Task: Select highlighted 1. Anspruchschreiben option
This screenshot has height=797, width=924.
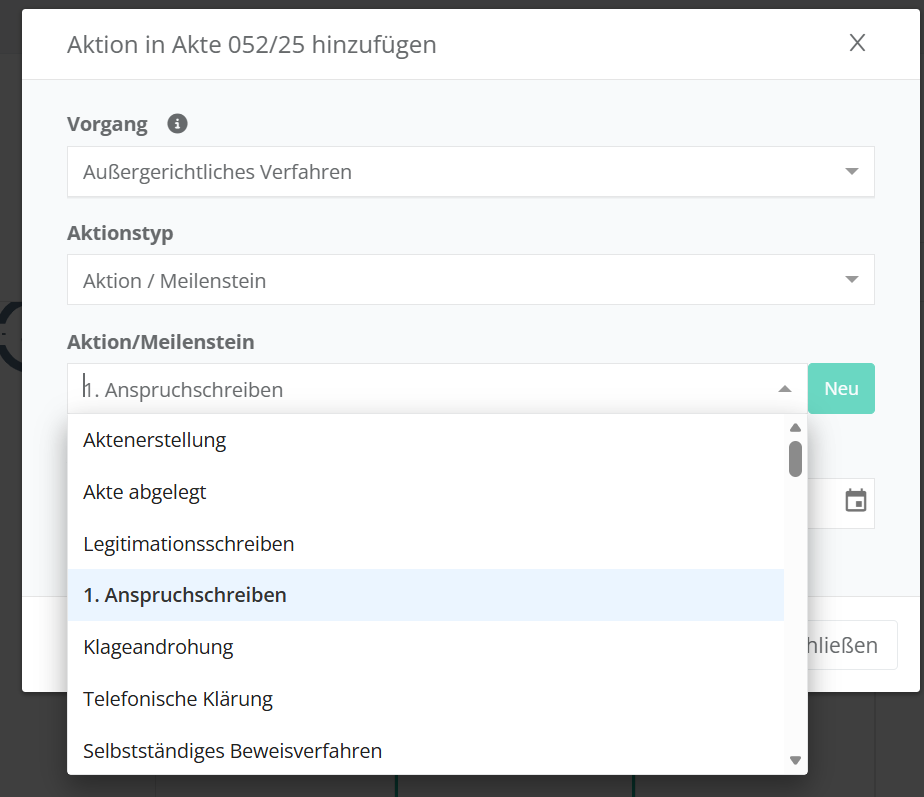Action: click(x=185, y=595)
